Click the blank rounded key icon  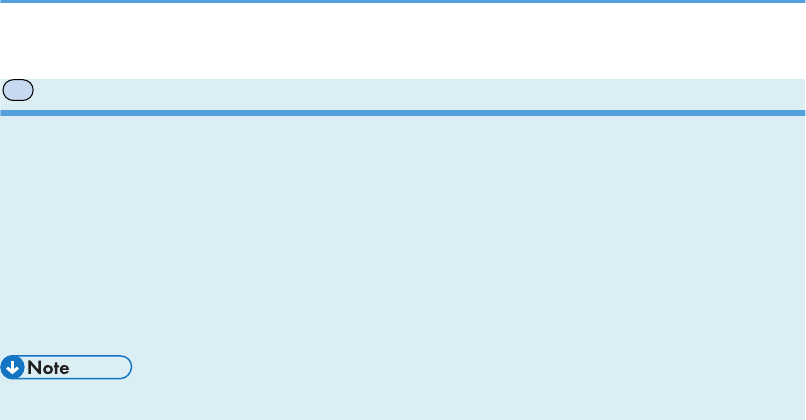click(18, 90)
